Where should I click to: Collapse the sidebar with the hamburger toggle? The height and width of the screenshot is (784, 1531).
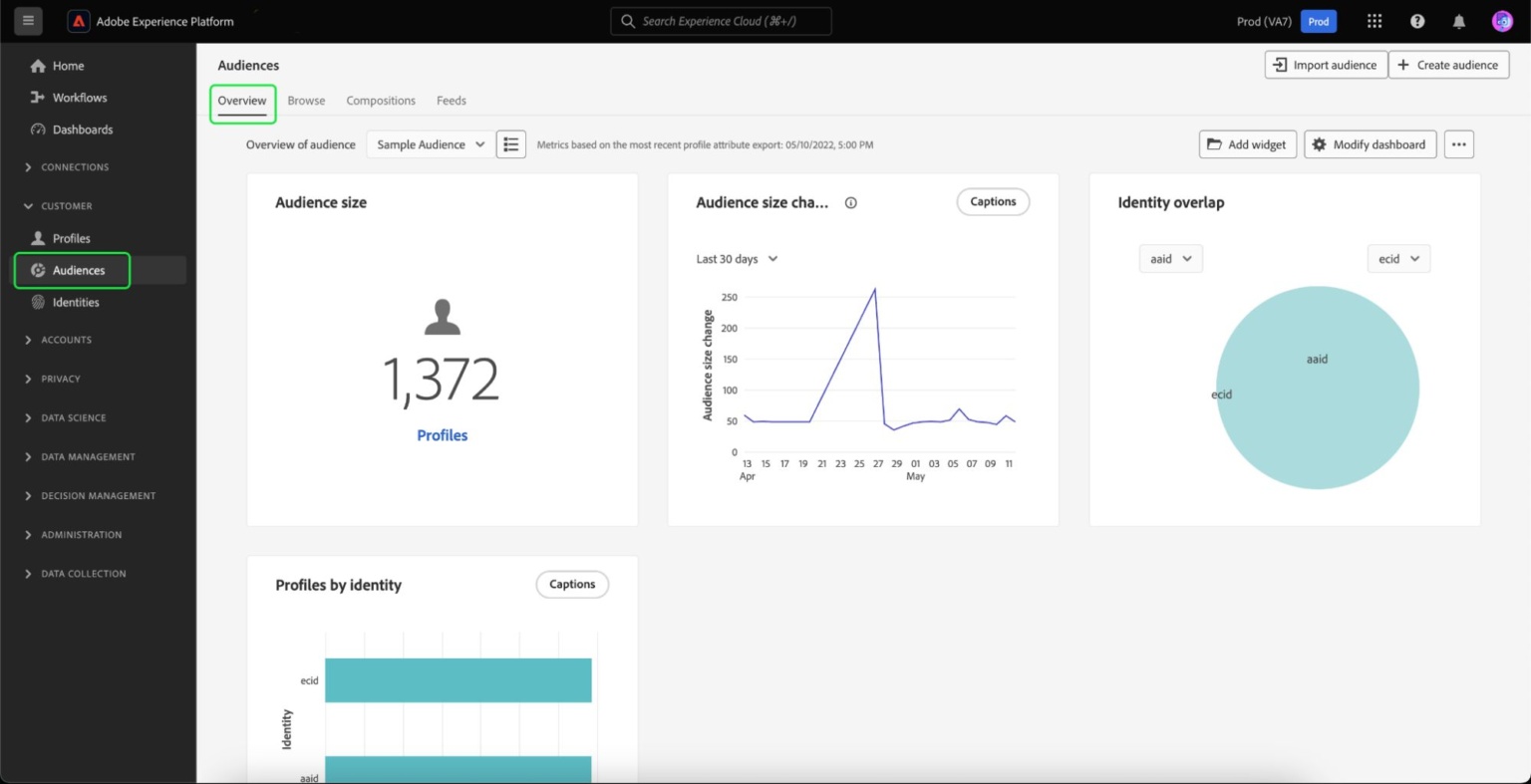pyautogui.click(x=28, y=20)
